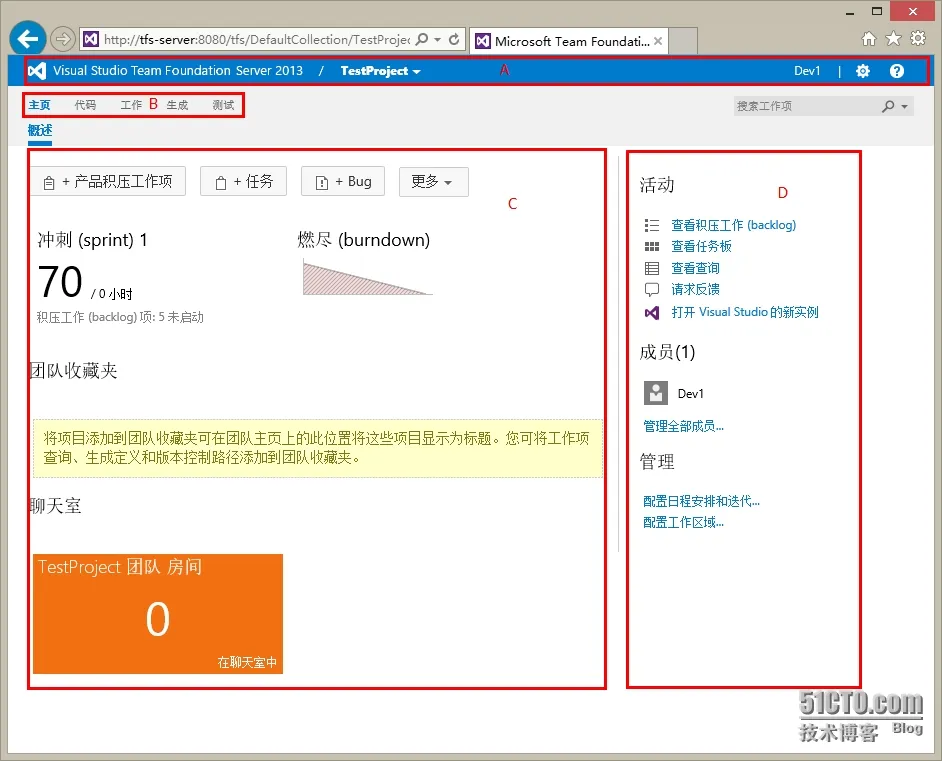Click the 管理全部成员... link
942x761 pixels.
[x=683, y=426]
